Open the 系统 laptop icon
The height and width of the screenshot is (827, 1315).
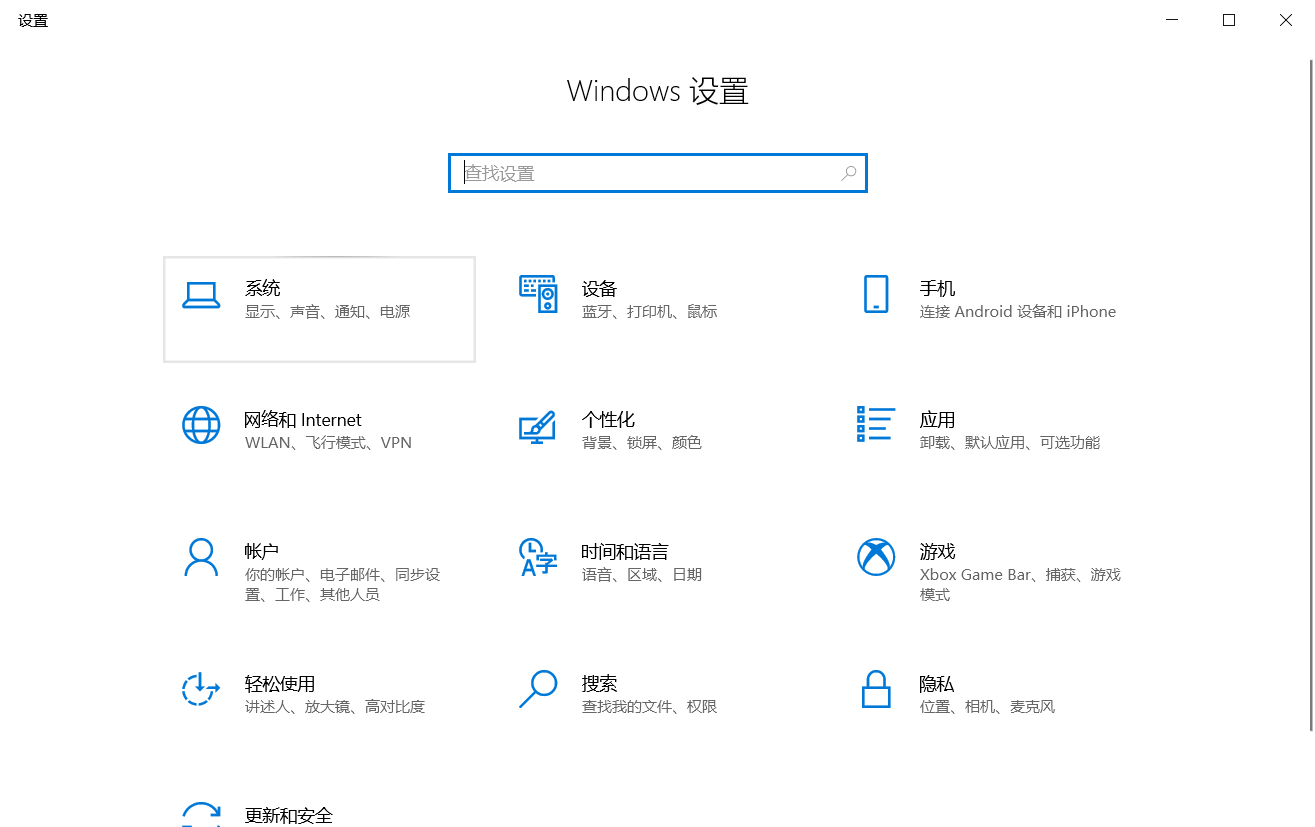[x=201, y=295]
